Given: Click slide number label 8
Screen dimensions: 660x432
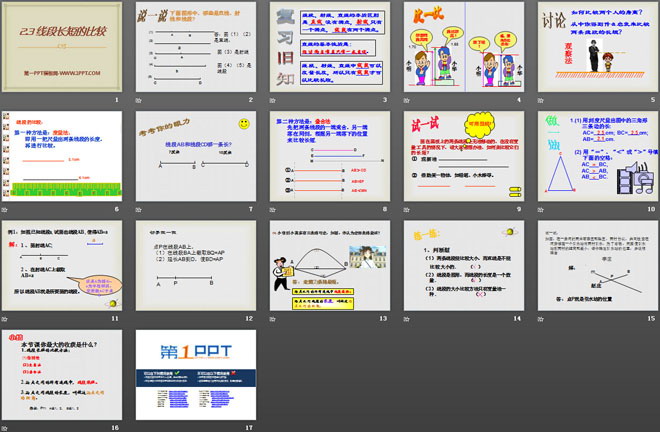Looking at the screenshot, I should pyautogui.click(x=384, y=209).
